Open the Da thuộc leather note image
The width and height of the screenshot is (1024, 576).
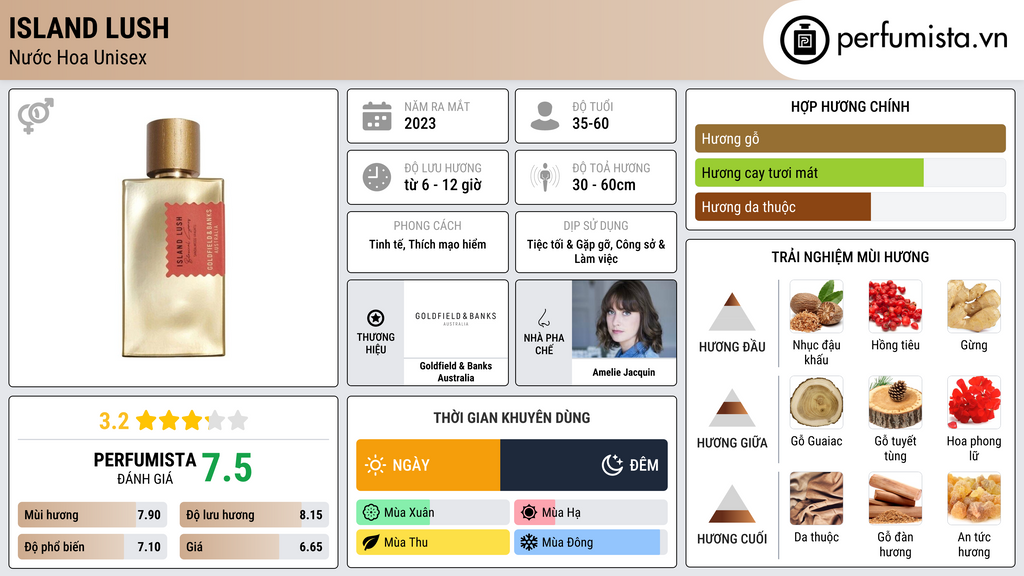[816, 498]
